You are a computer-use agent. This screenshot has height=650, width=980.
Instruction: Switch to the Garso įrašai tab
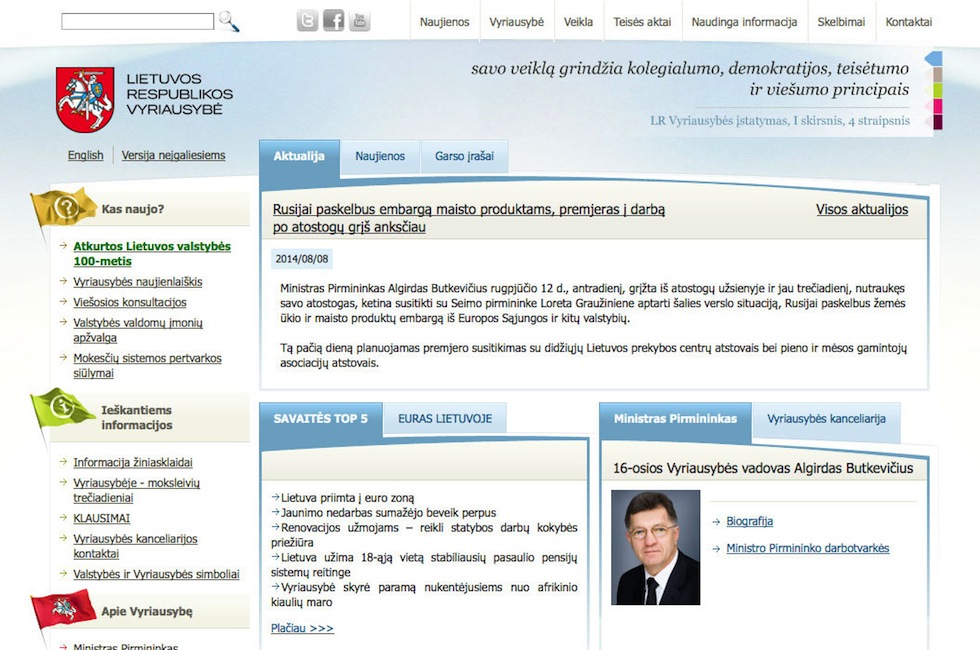[x=464, y=156]
